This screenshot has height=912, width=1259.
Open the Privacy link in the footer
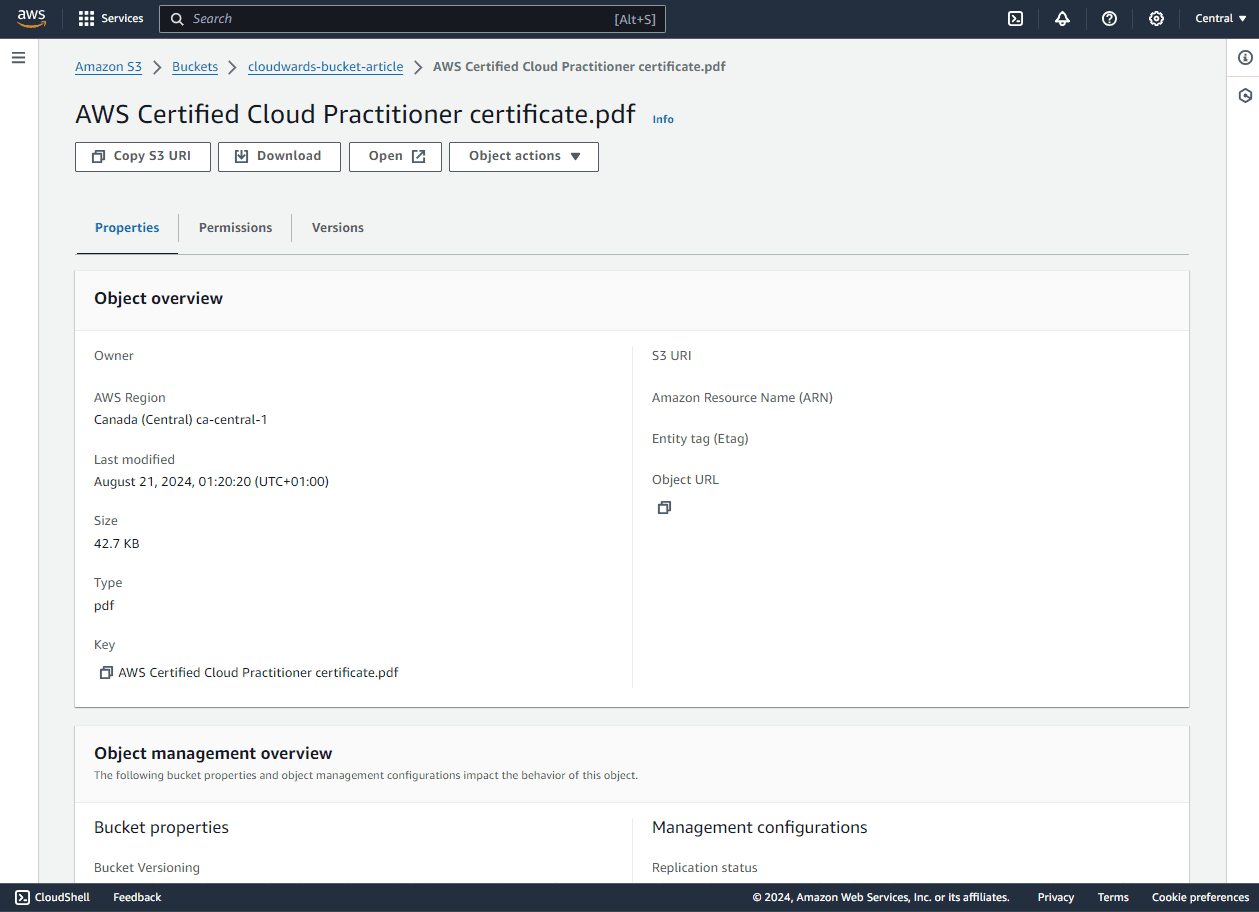1056,897
